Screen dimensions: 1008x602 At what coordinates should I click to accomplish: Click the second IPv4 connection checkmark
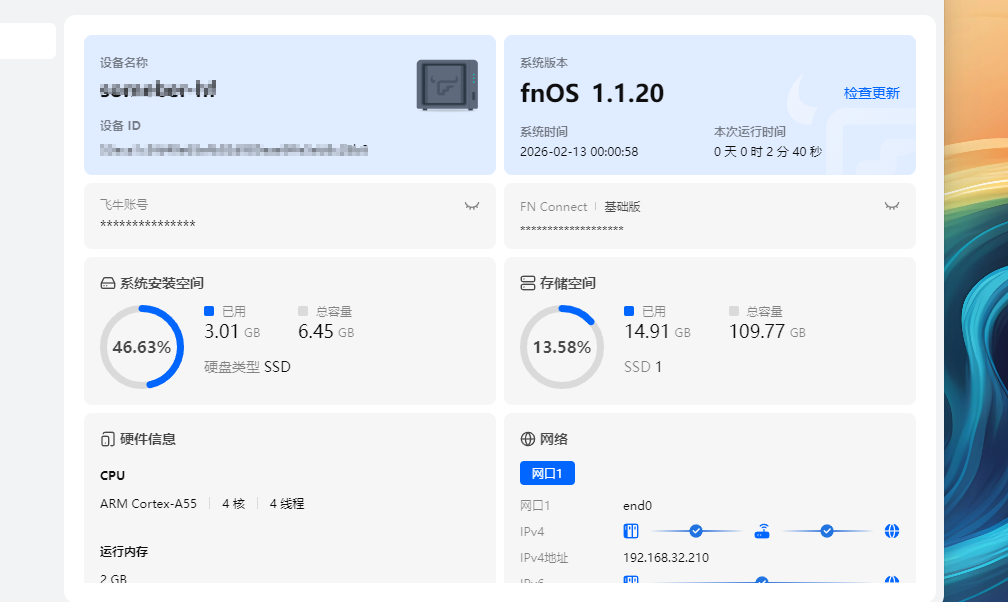coord(827,531)
